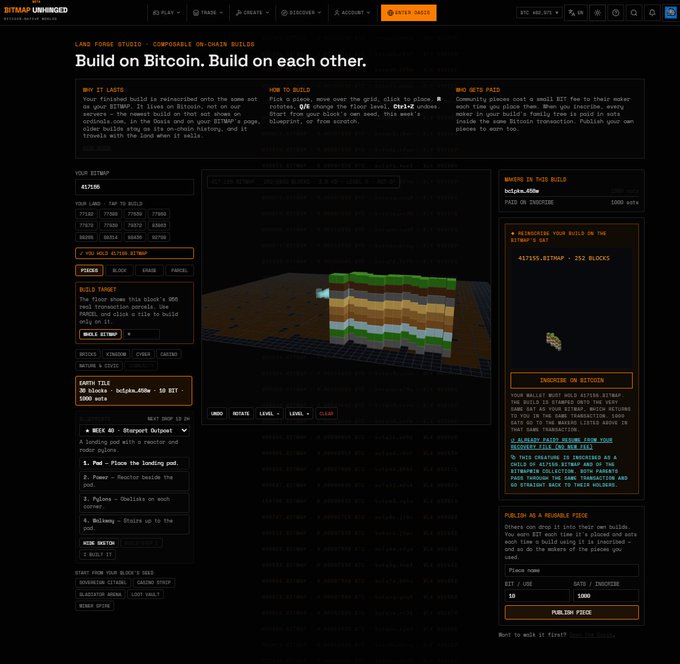
Task: Focus the Your Bitmap number field
Action: click(134, 187)
